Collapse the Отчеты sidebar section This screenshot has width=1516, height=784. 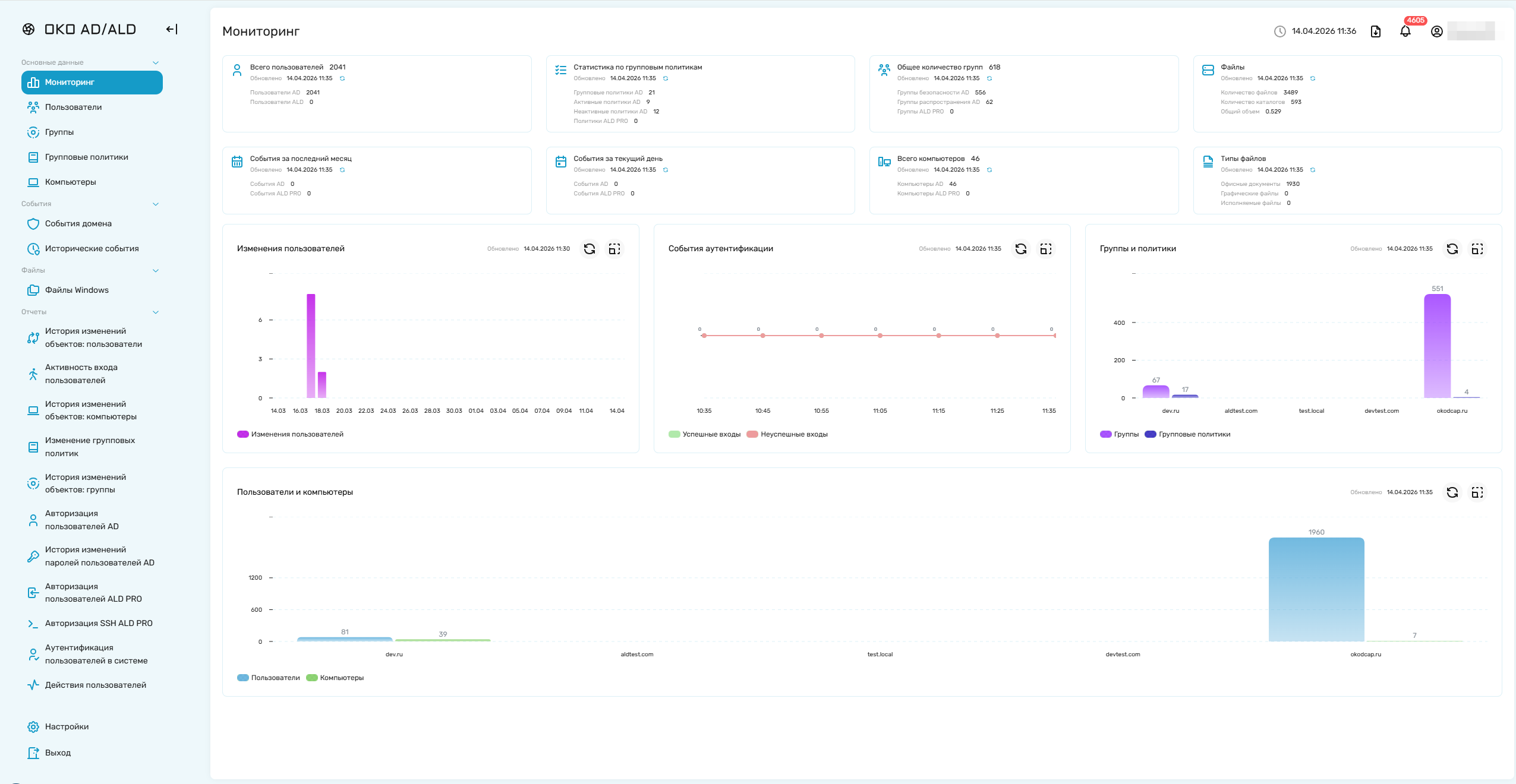coord(156,312)
